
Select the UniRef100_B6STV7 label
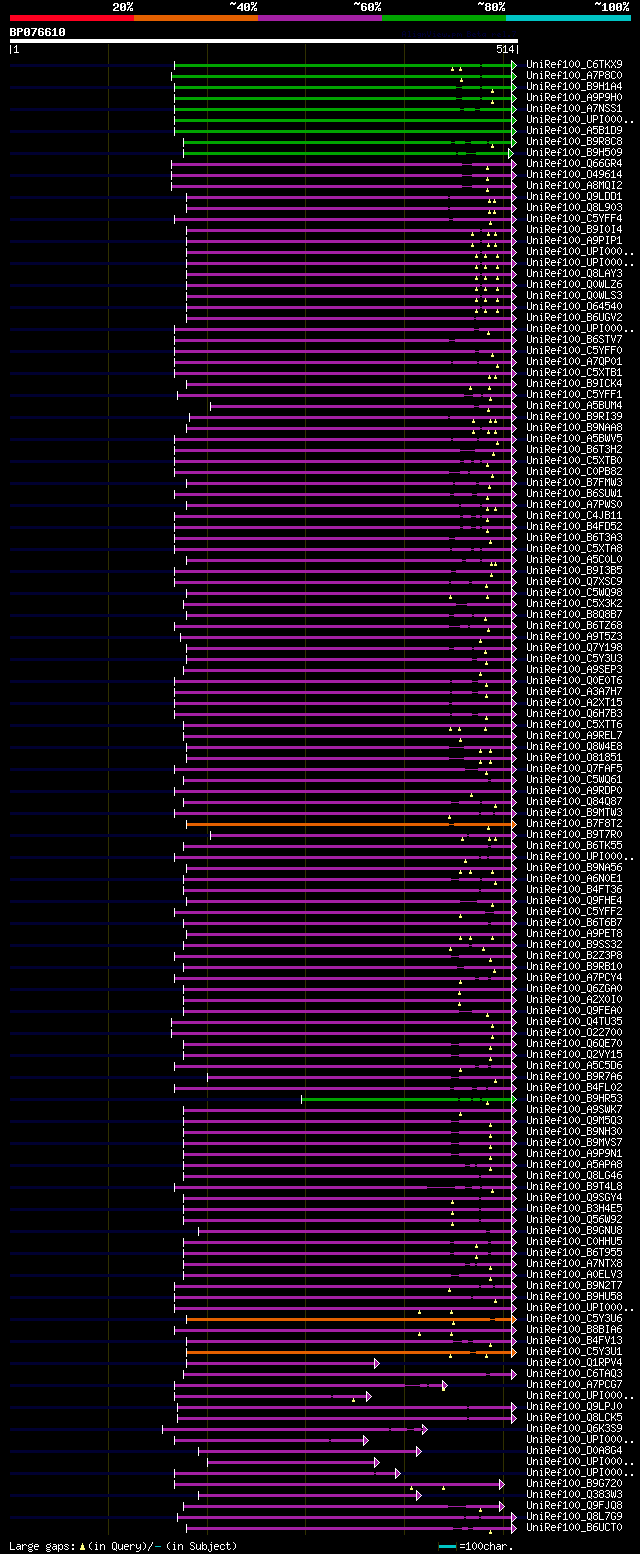click(574, 339)
